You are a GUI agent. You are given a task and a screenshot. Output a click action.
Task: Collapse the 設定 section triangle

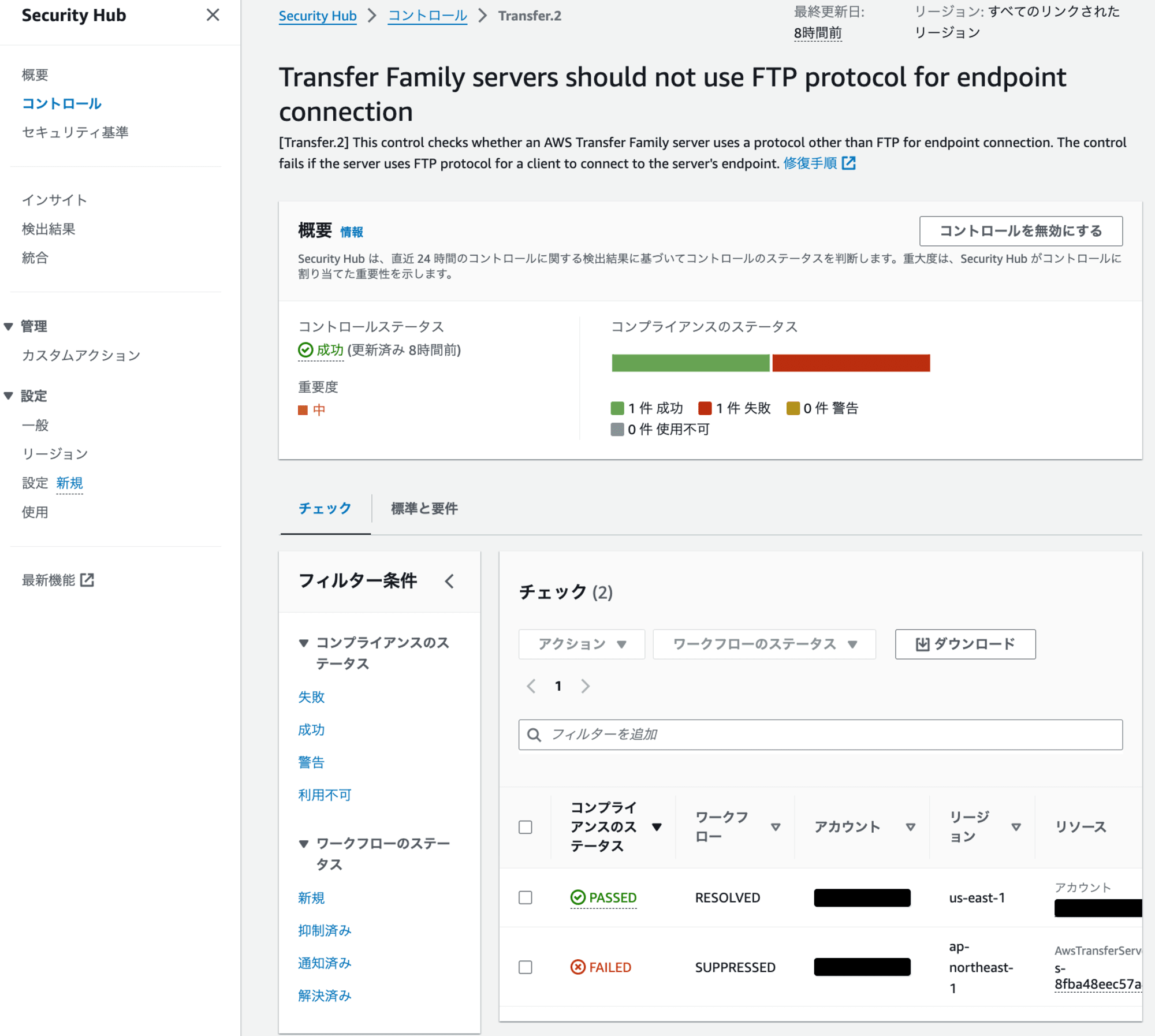(x=9, y=396)
